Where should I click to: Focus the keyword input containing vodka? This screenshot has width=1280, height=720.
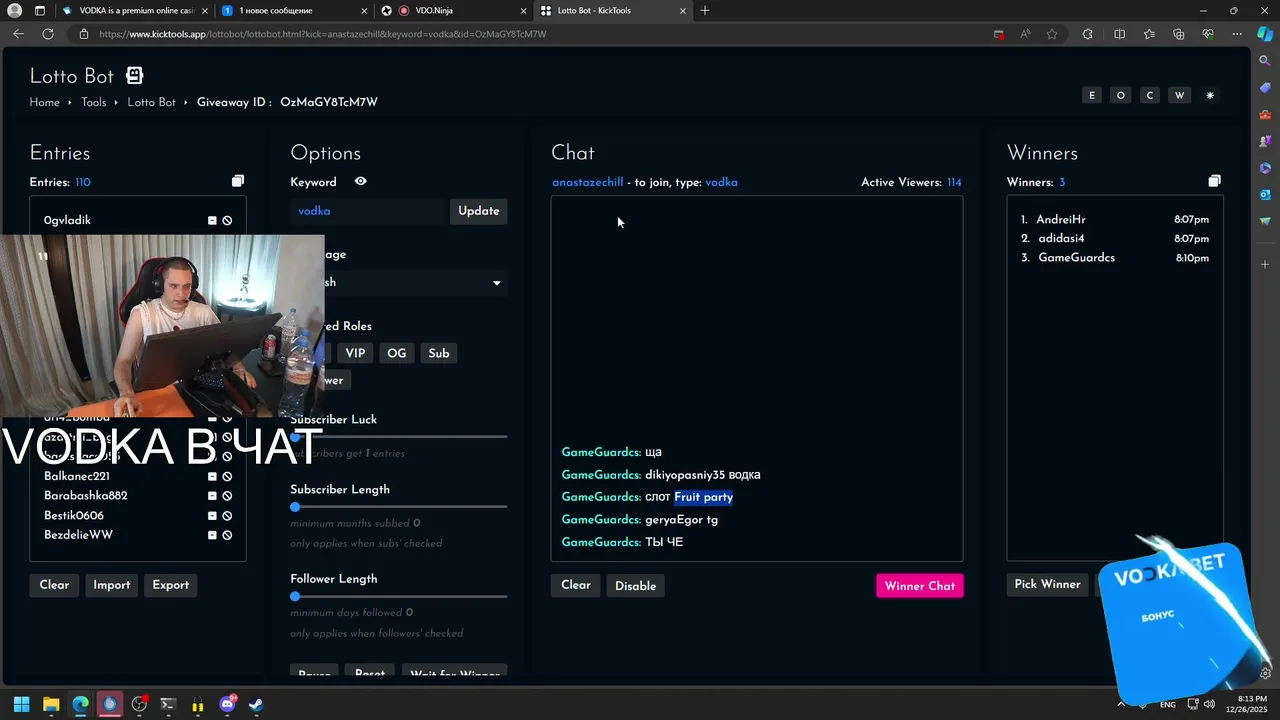click(x=367, y=211)
